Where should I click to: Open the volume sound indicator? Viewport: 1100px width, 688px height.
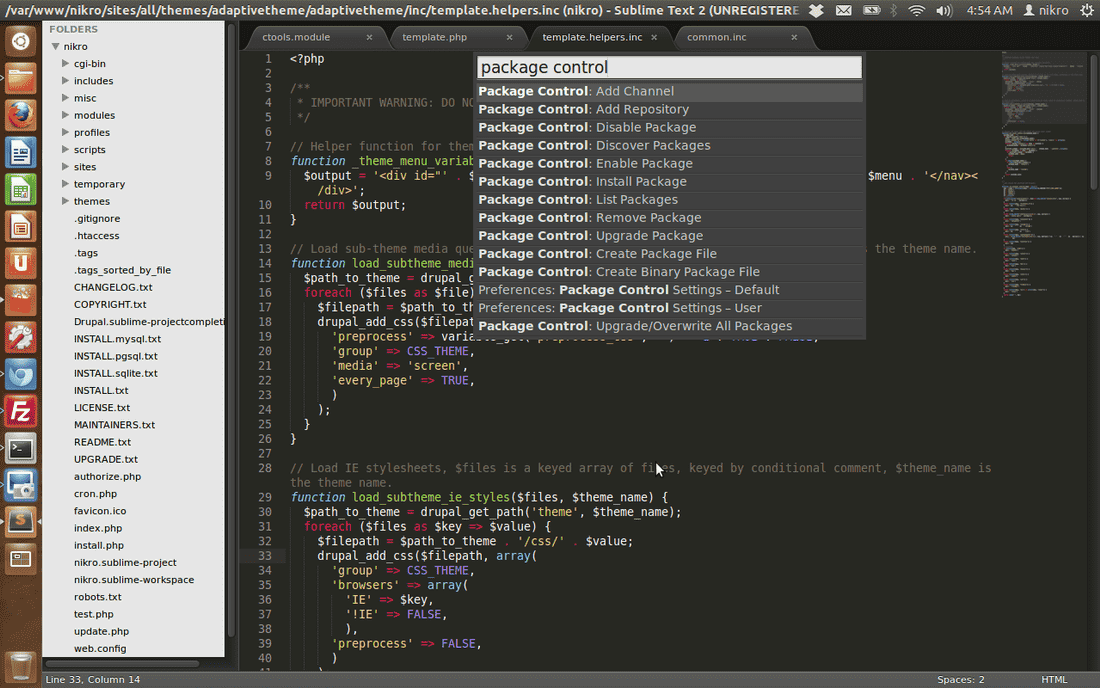(x=944, y=11)
